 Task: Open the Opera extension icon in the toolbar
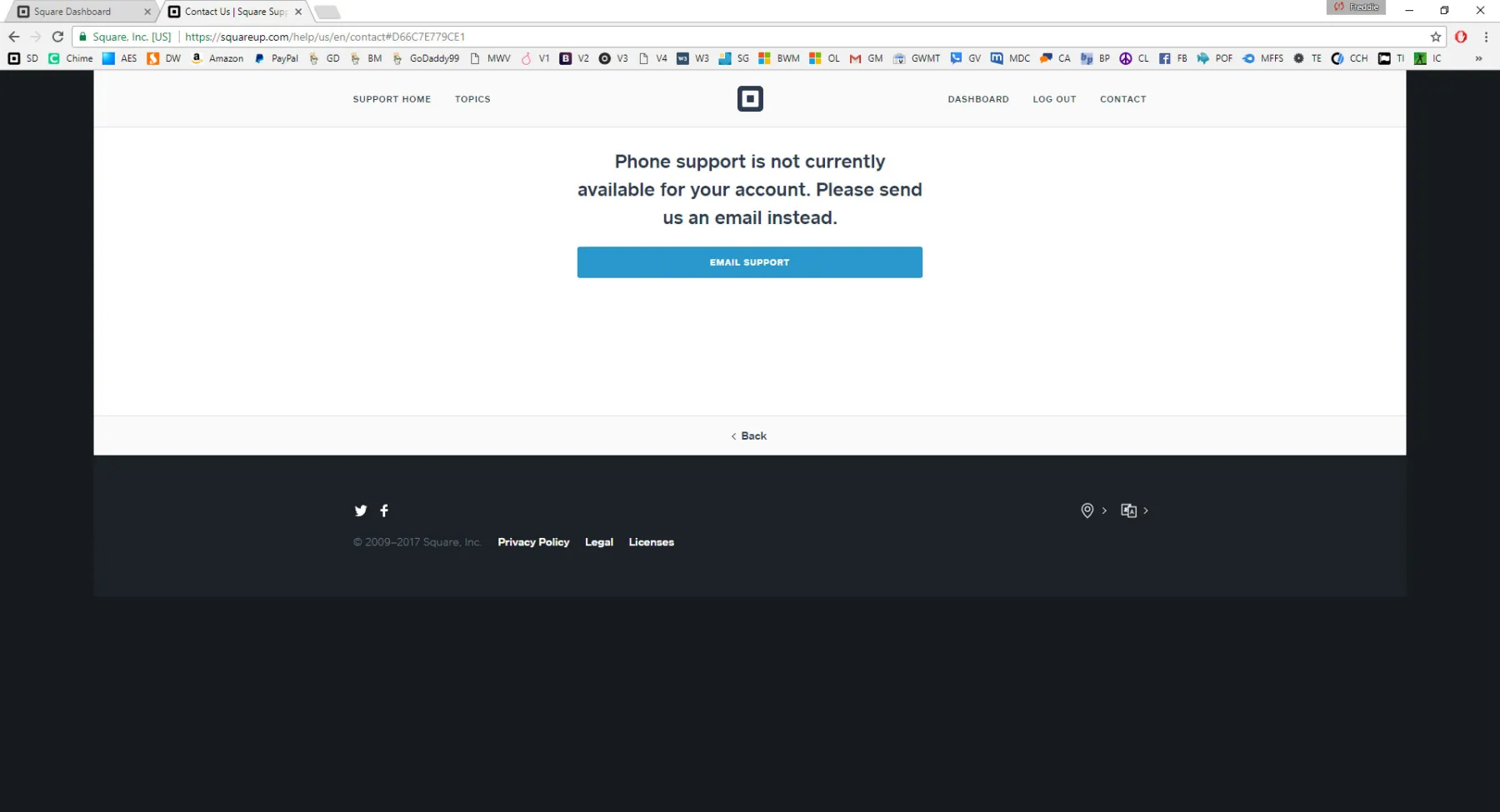point(1461,37)
